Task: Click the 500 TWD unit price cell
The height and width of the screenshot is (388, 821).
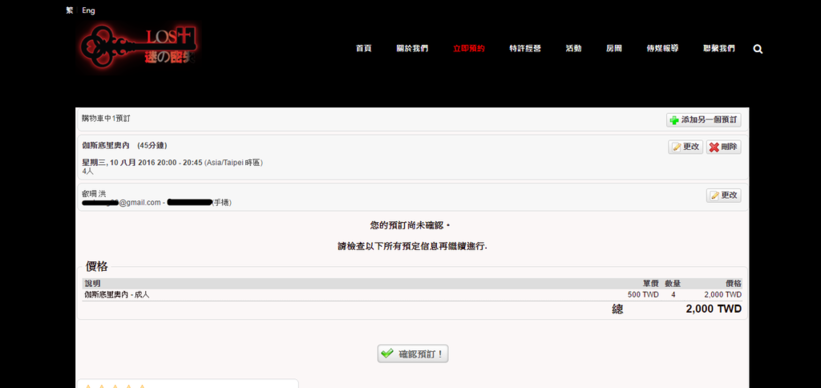Action: [x=643, y=295]
